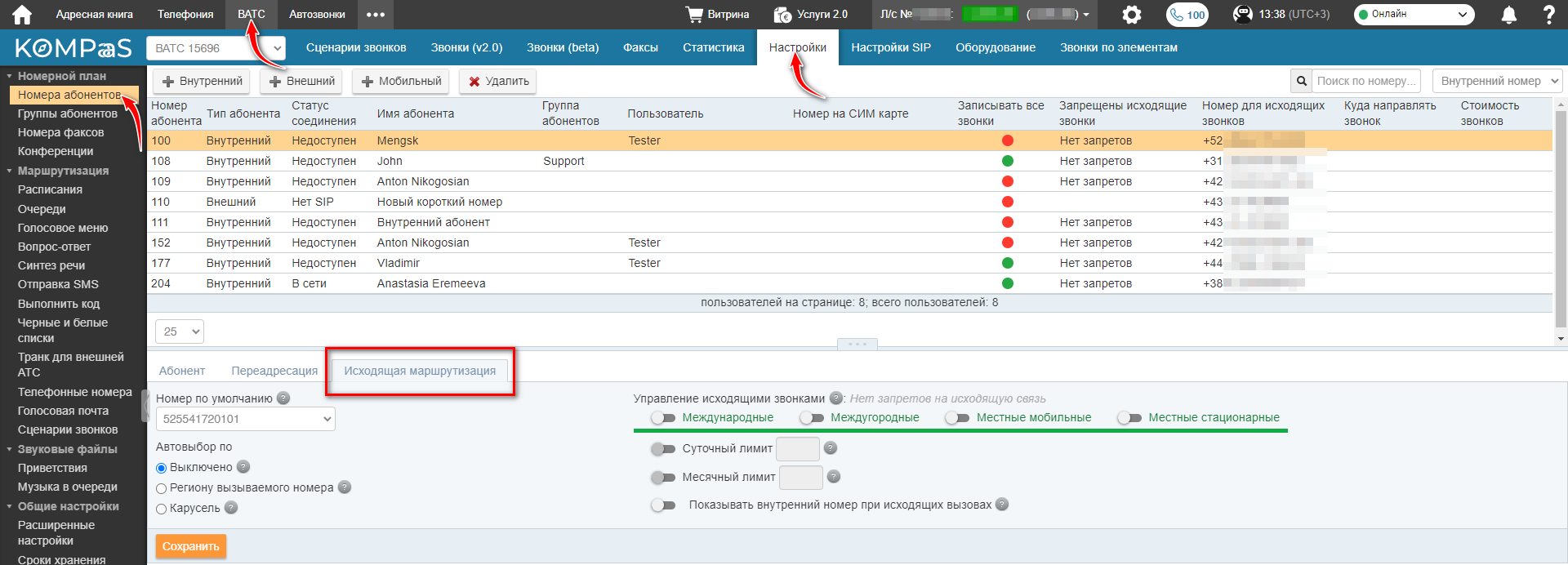Go to the home page icon
The height and width of the screenshot is (565, 1568).
pyautogui.click(x=22, y=15)
